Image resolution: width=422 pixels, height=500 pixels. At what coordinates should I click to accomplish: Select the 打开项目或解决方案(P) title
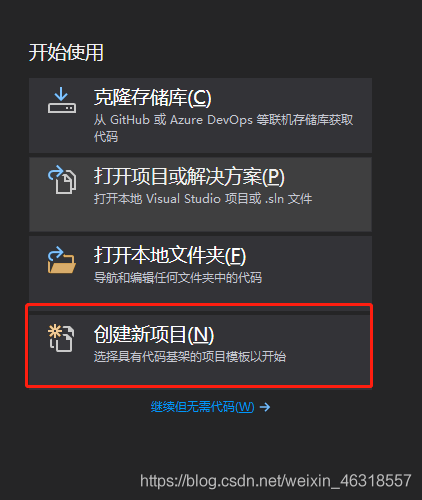pos(189,176)
